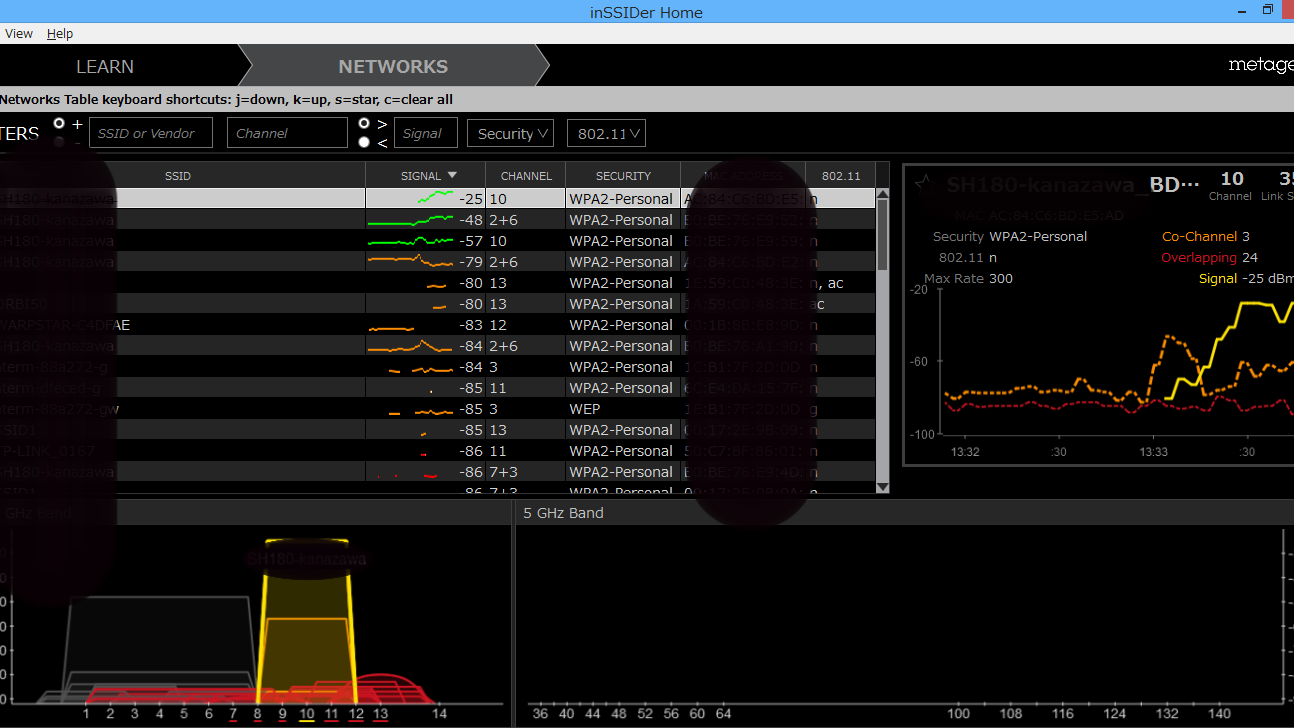Select the -85 row on channel 11
1294x728 pixels.
pos(437,388)
